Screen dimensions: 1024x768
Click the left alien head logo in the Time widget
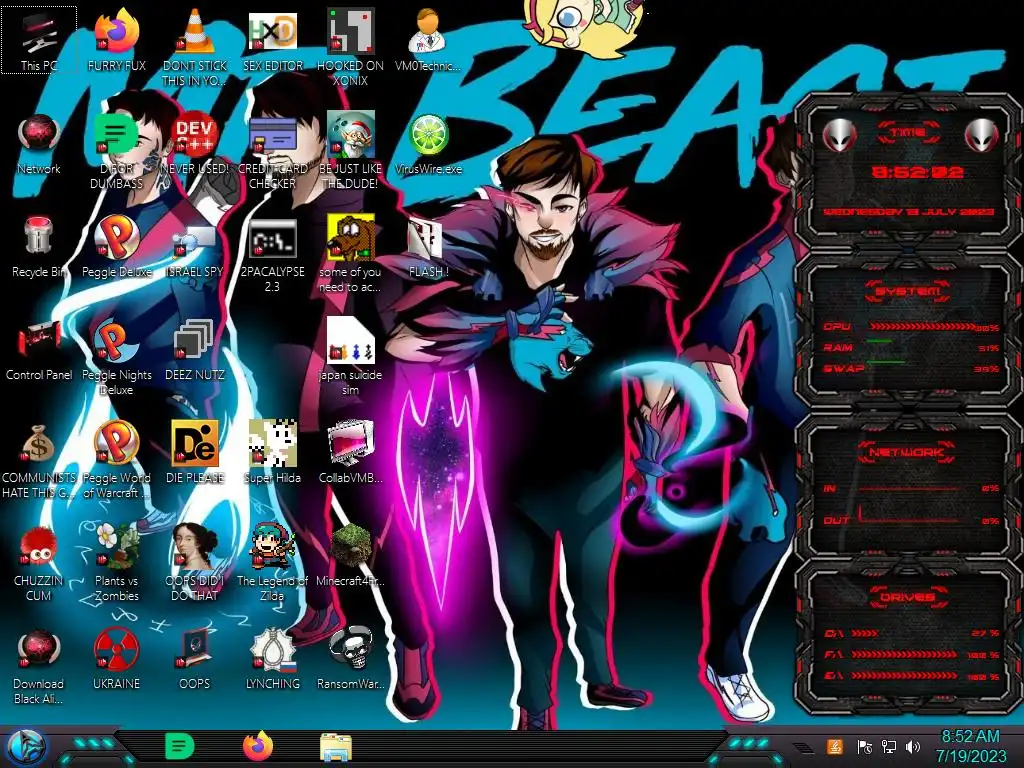click(x=840, y=136)
